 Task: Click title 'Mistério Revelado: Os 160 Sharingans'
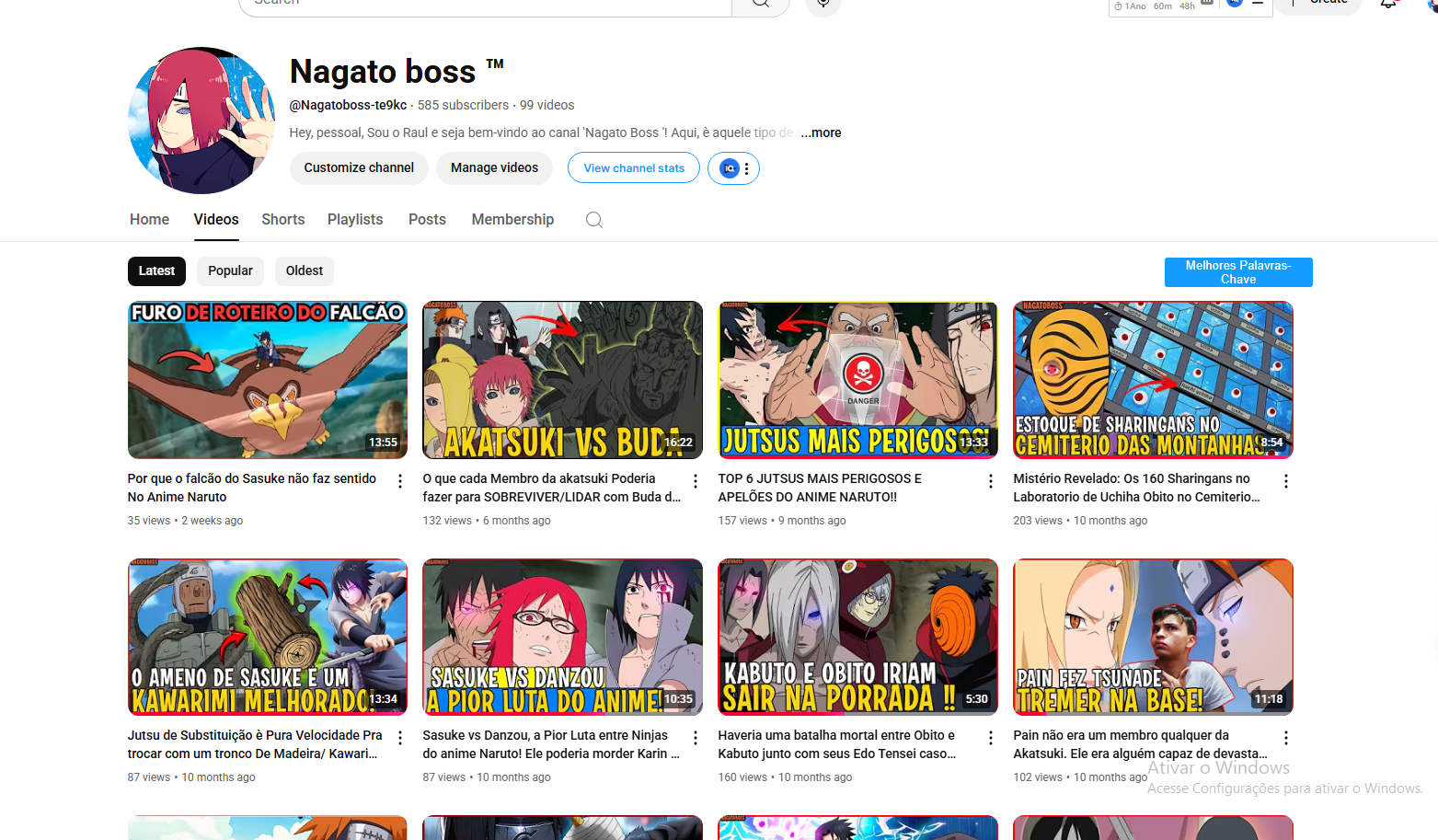pyautogui.click(x=1137, y=488)
